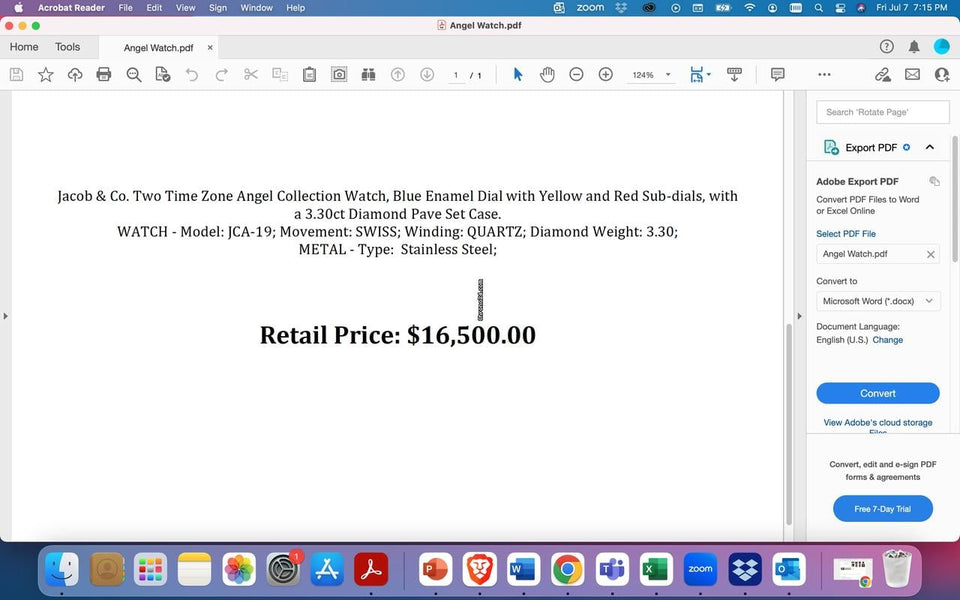Open Microsoft Excel from the dock
Viewport: 960px width, 600px height.
656,569
